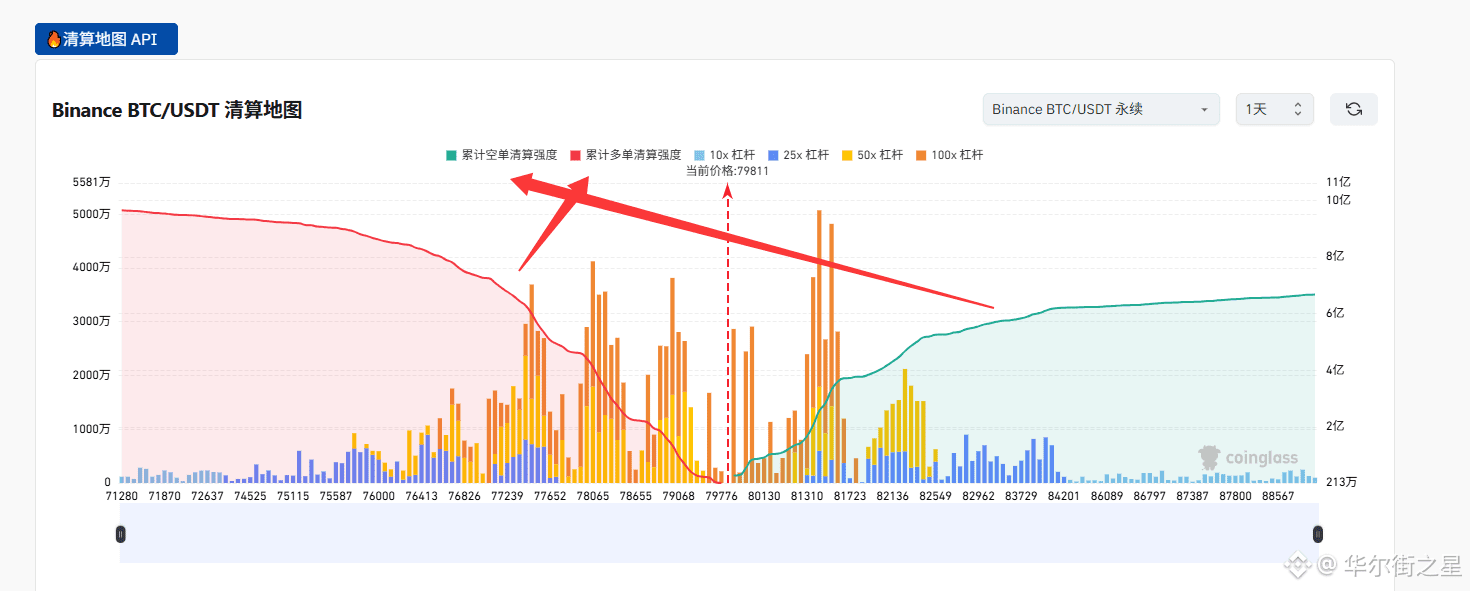
Task: Click the tallest orange bar near 81310
Action: click(x=819, y=345)
